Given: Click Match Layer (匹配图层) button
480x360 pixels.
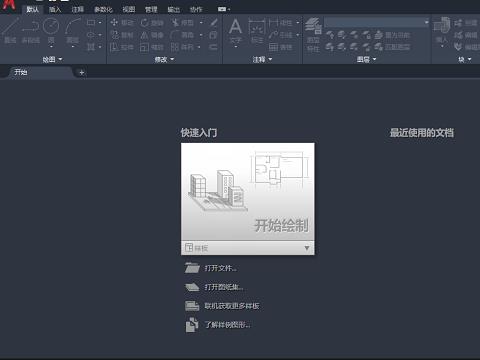Looking at the screenshot, I should tap(392, 47).
